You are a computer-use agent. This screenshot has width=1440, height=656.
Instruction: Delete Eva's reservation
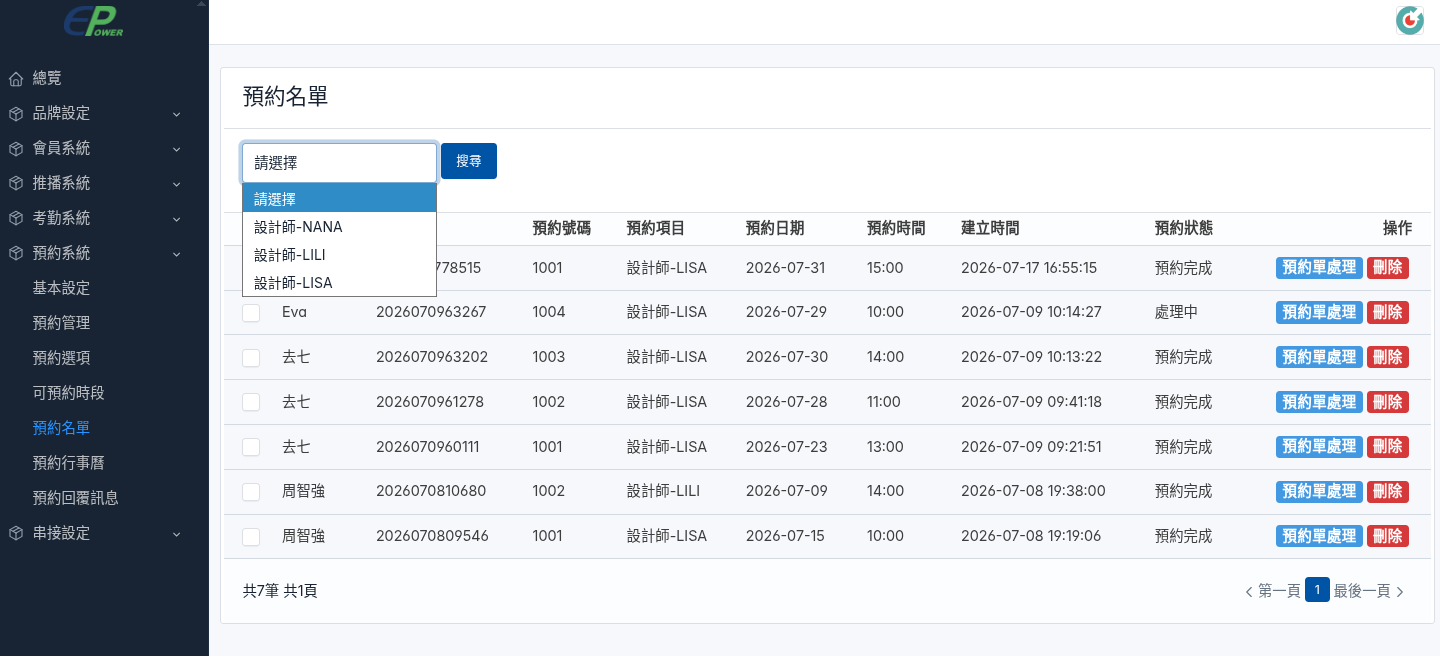(1388, 312)
